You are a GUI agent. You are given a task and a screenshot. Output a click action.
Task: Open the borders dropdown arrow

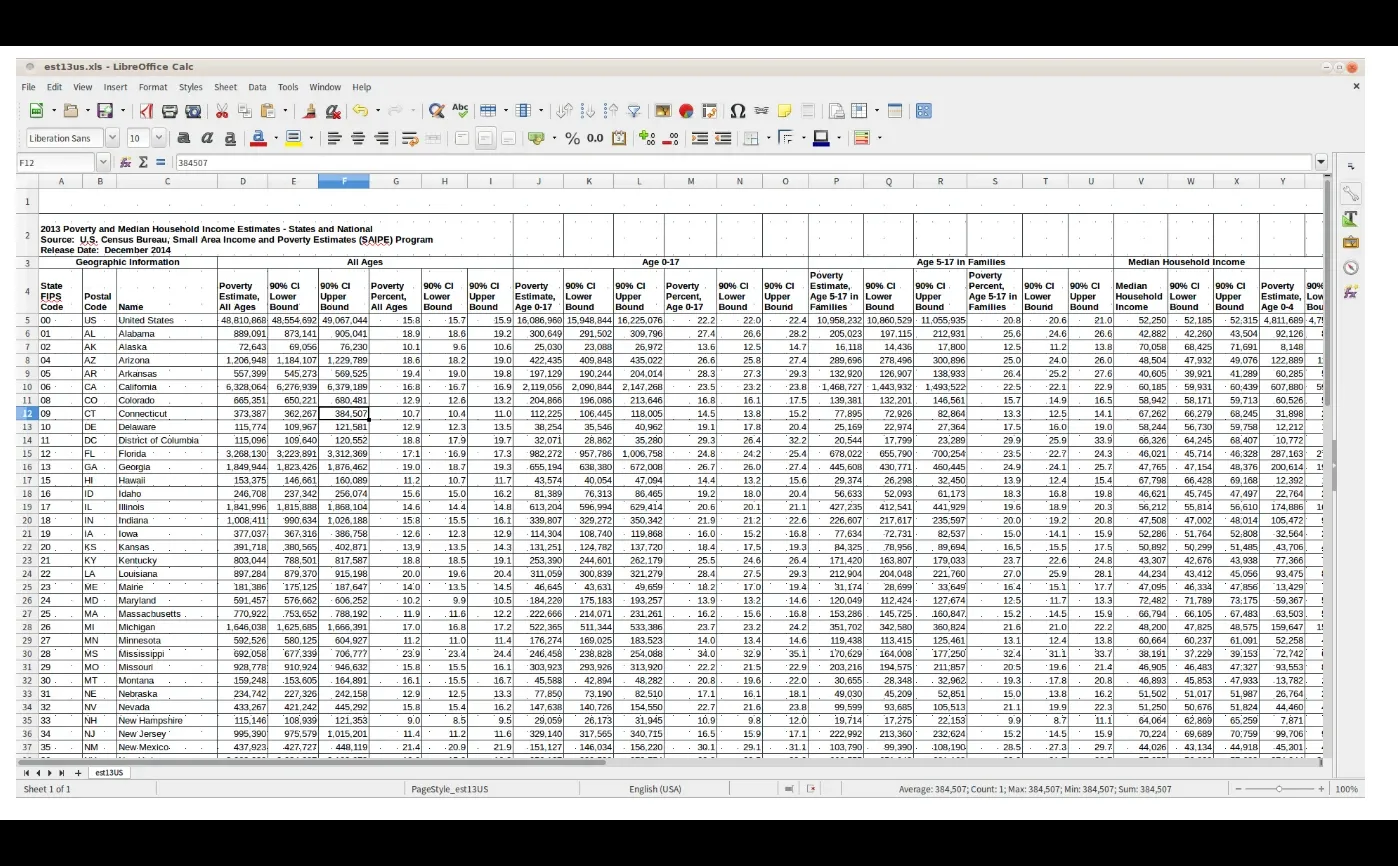[x=768, y=138]
